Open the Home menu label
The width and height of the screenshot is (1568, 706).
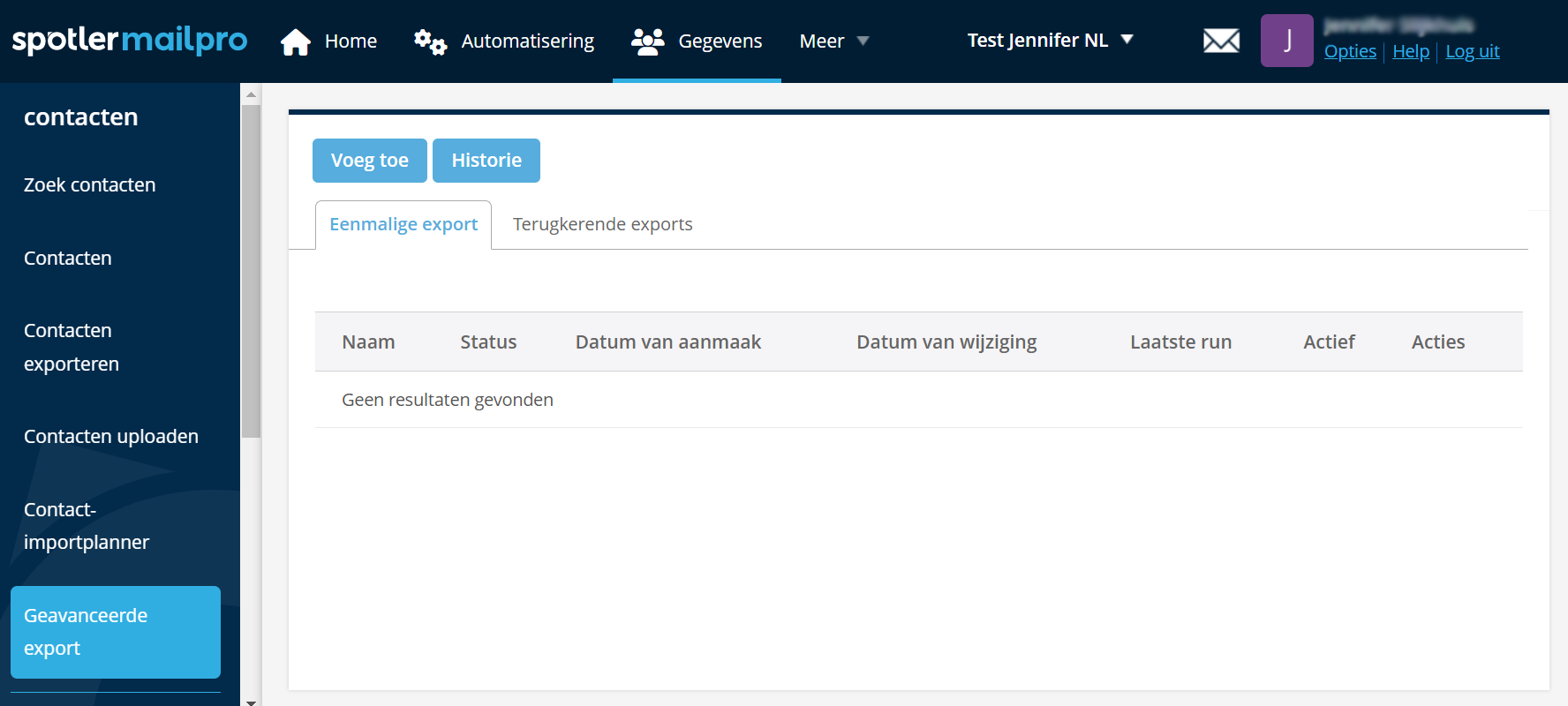tap(351, 41)
